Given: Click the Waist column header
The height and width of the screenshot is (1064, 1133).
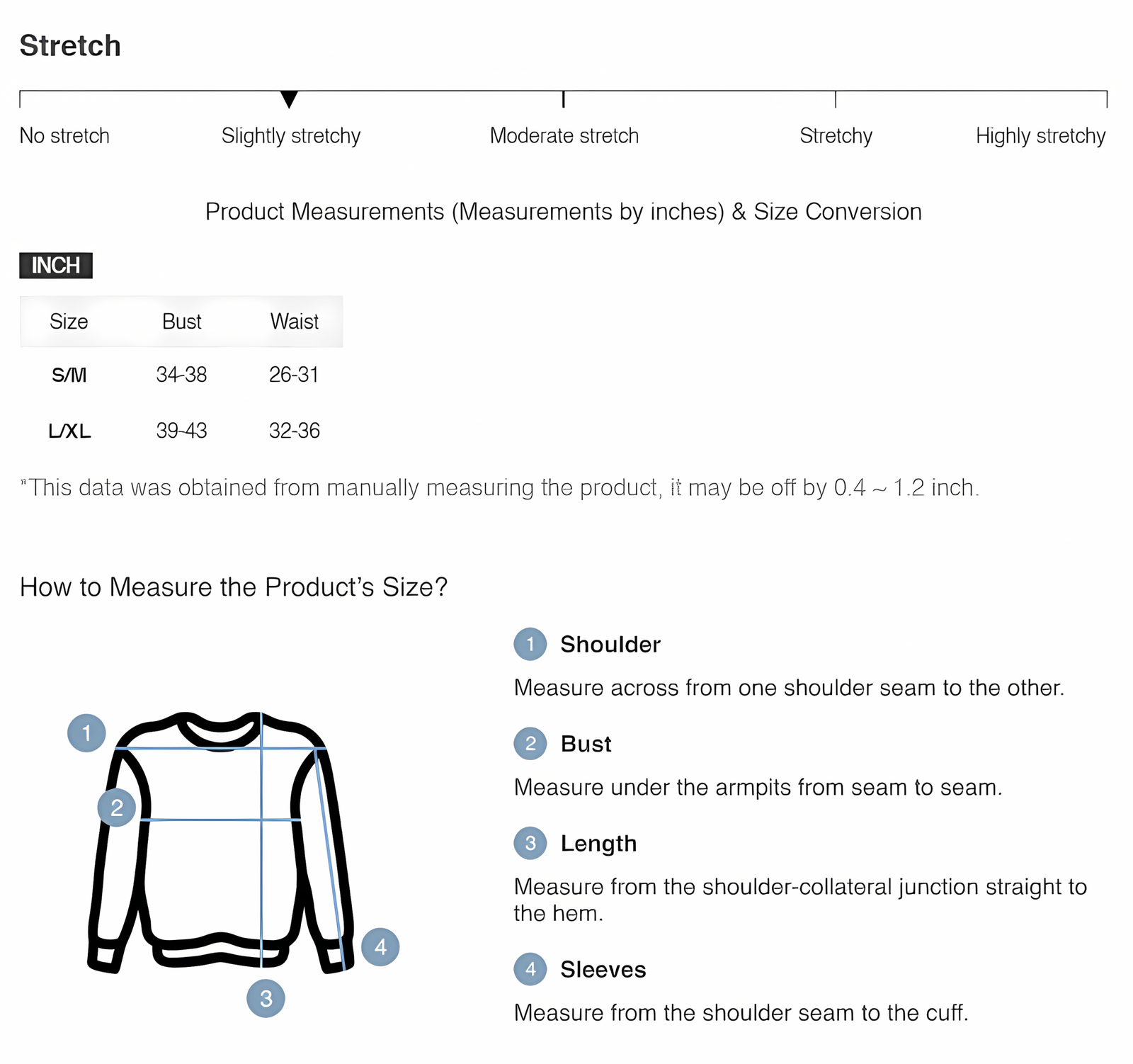Looking at the screenshot, I should pos(294,322).
